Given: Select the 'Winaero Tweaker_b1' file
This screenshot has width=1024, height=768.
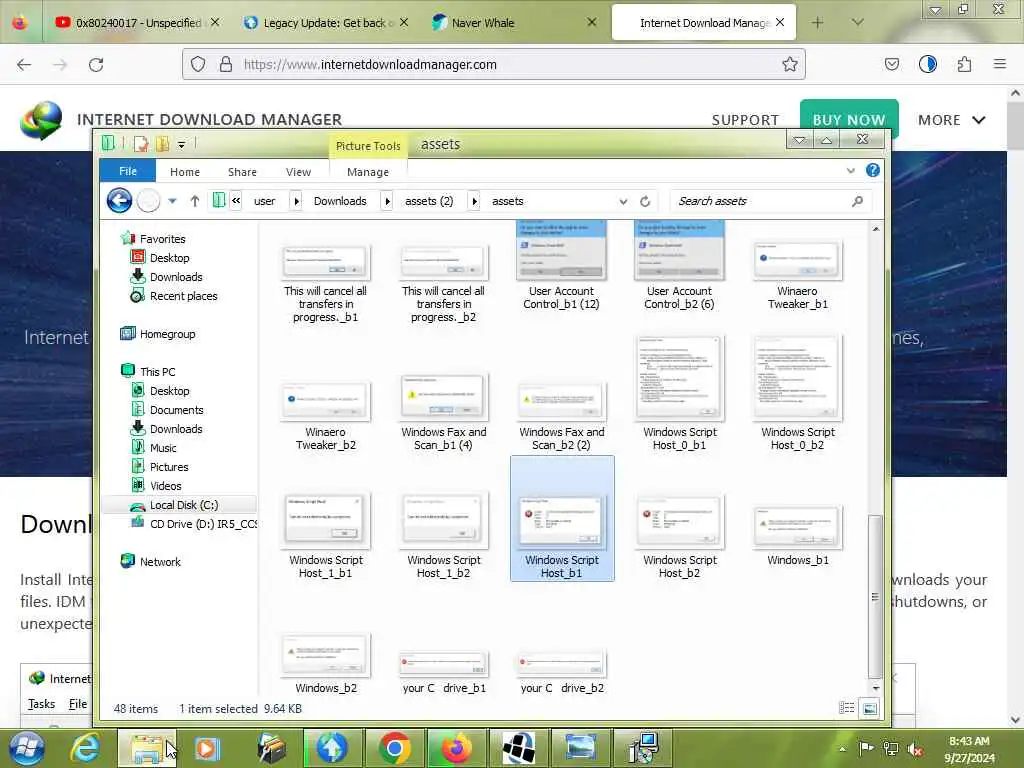Looking at the screenshot, I should pos(797,275).
